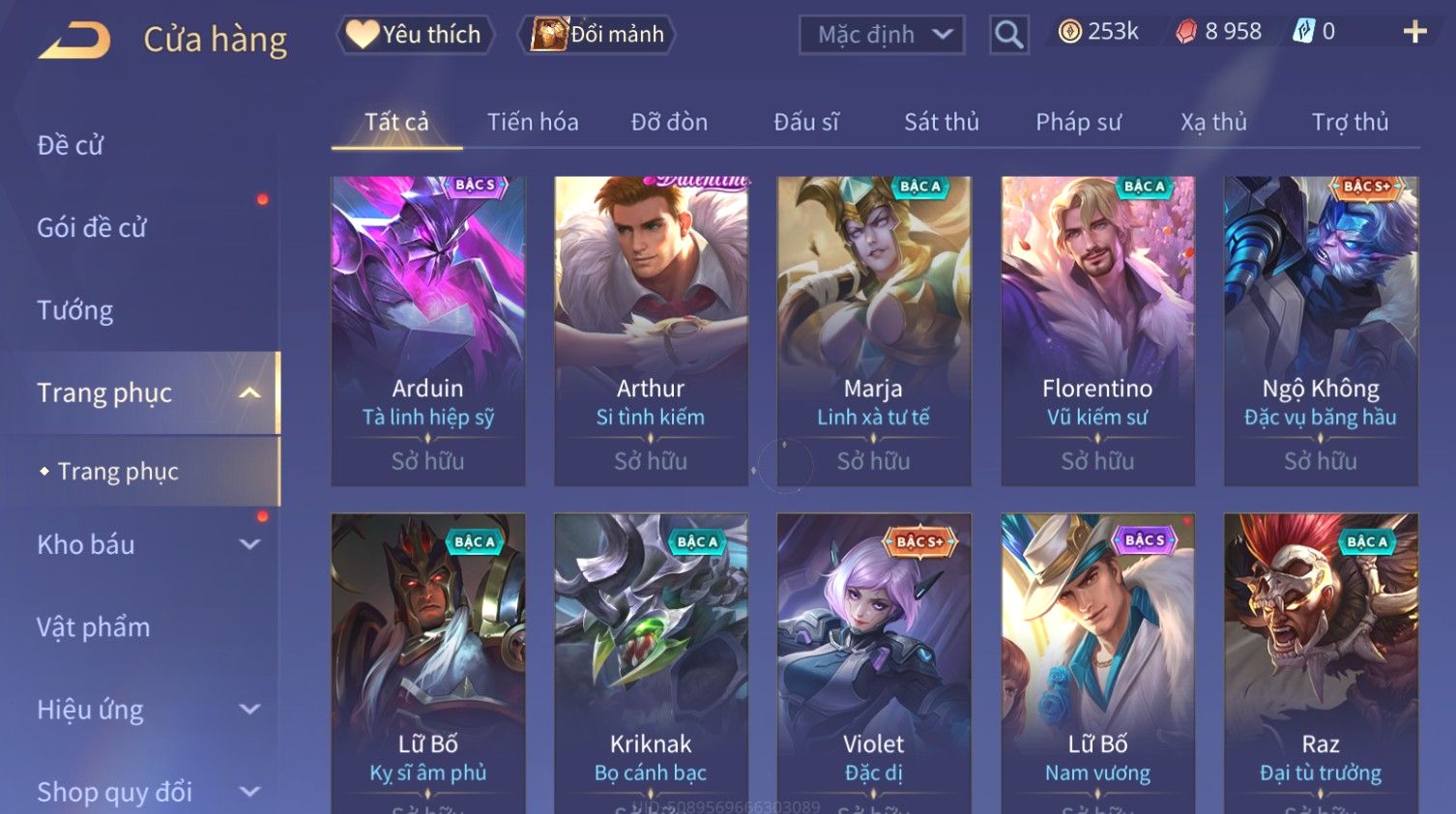Image resolution: width=1456 pixels, height=814 pixels.
Task: Tap the plus icon to add currency
Action: (1414, 32)
